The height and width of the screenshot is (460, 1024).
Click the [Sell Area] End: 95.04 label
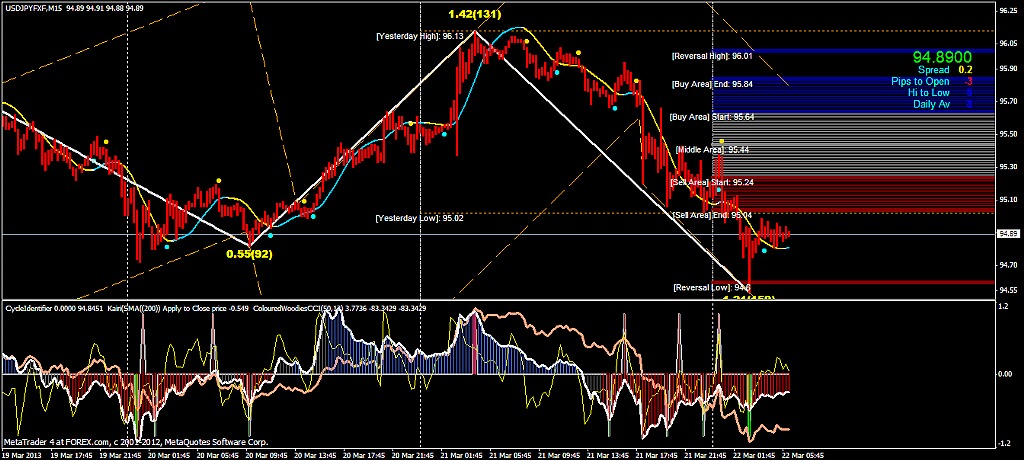click(x=712, y=215)
